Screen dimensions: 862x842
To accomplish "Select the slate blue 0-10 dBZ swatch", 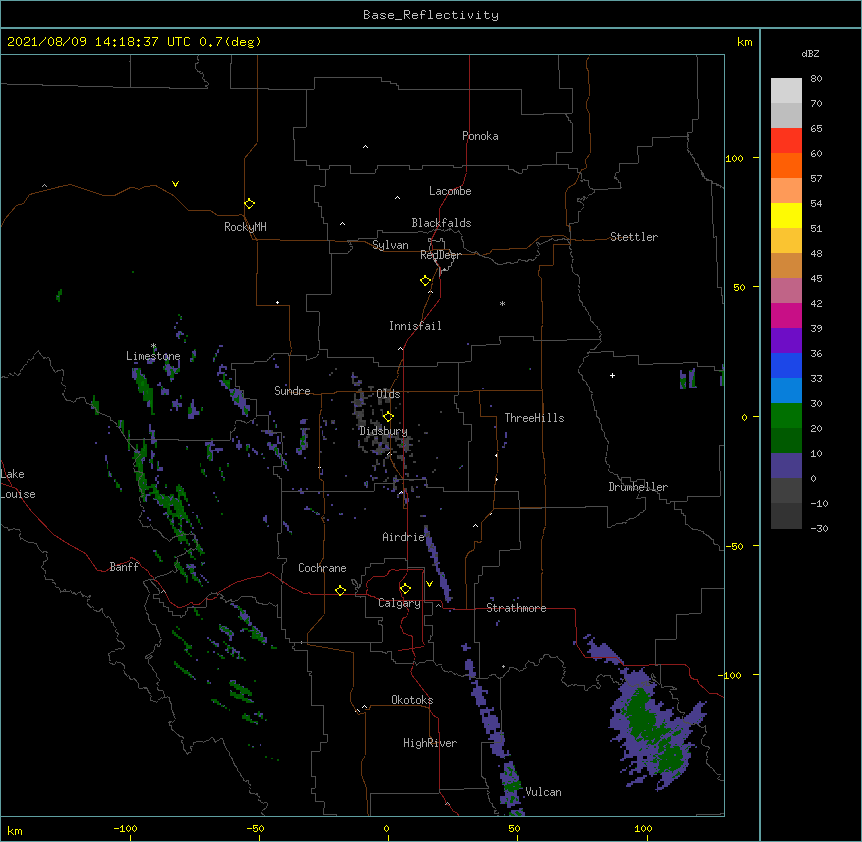I will point(786,466).
